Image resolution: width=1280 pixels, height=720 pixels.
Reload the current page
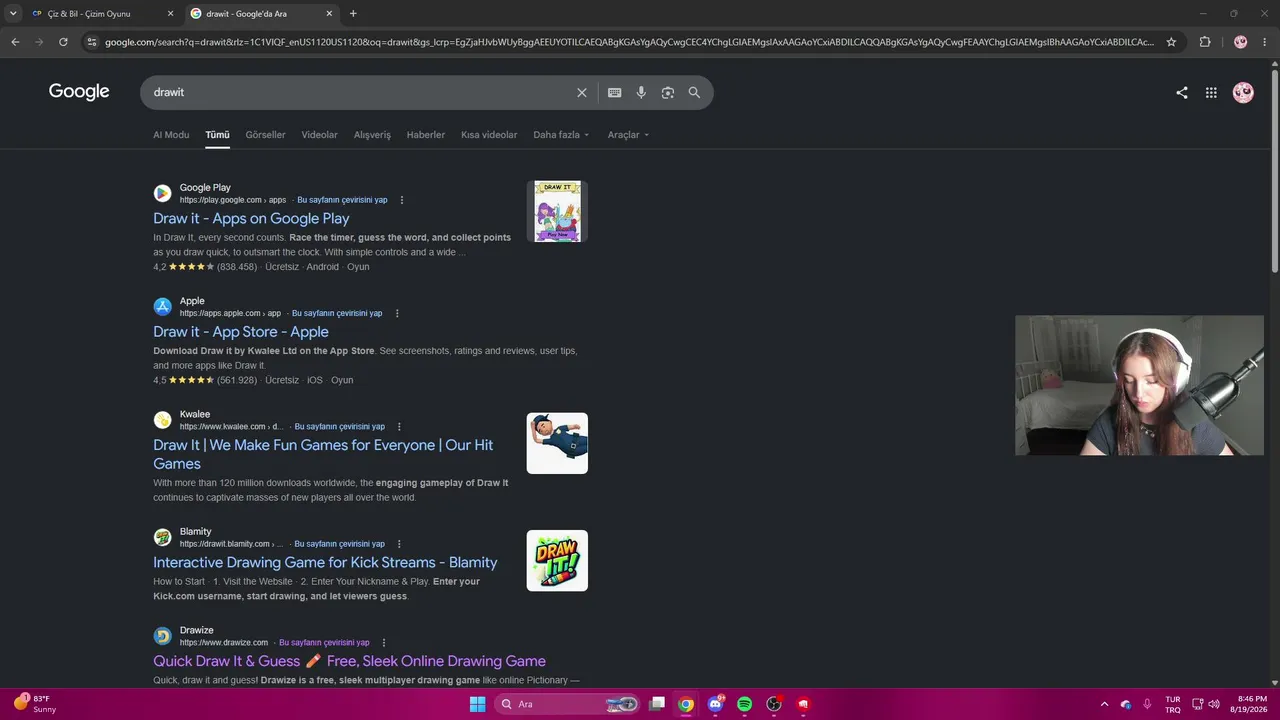(63, 42)
